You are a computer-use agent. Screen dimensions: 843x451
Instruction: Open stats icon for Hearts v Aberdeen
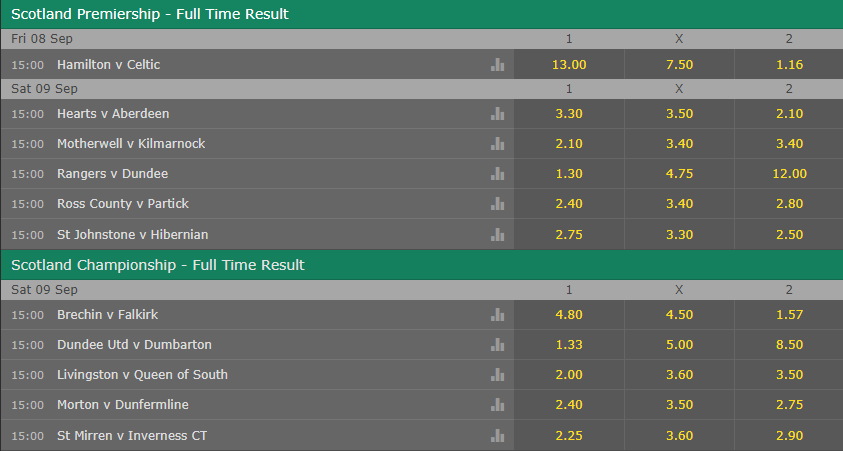pos(497,113)
